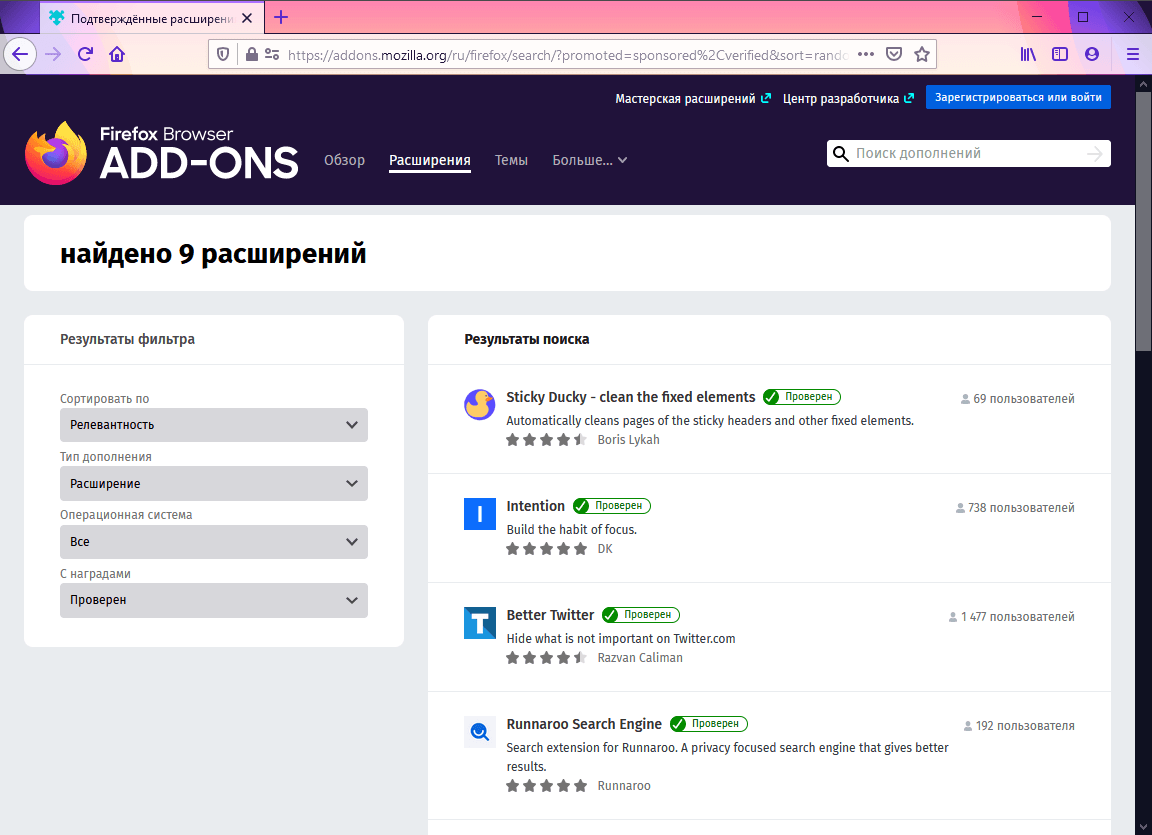1152x835 pixels.
Task: Minimize the Firefox window
Action: pos(1037,17)
